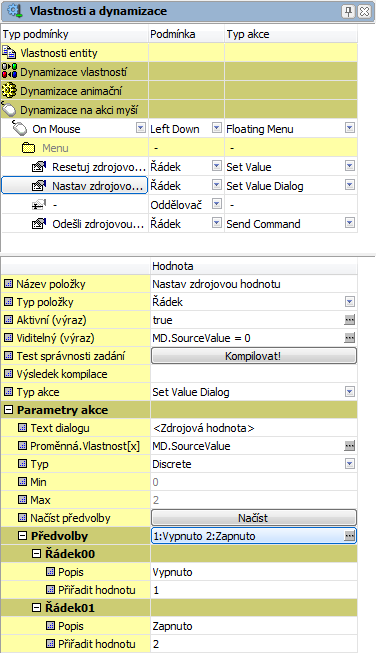376x653 pixels.
Task: Collapse the Parametry akce section
Action: 8,410
